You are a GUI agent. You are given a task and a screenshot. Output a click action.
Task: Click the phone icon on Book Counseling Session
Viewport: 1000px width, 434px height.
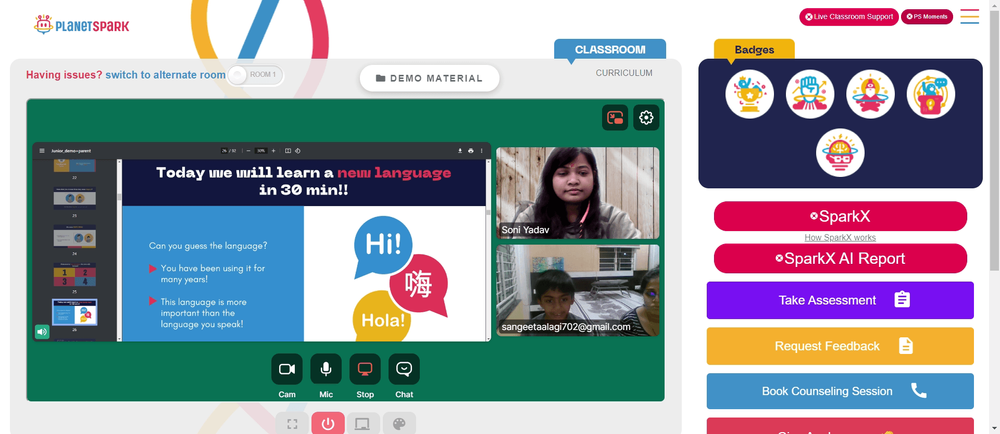coord(918,391)
